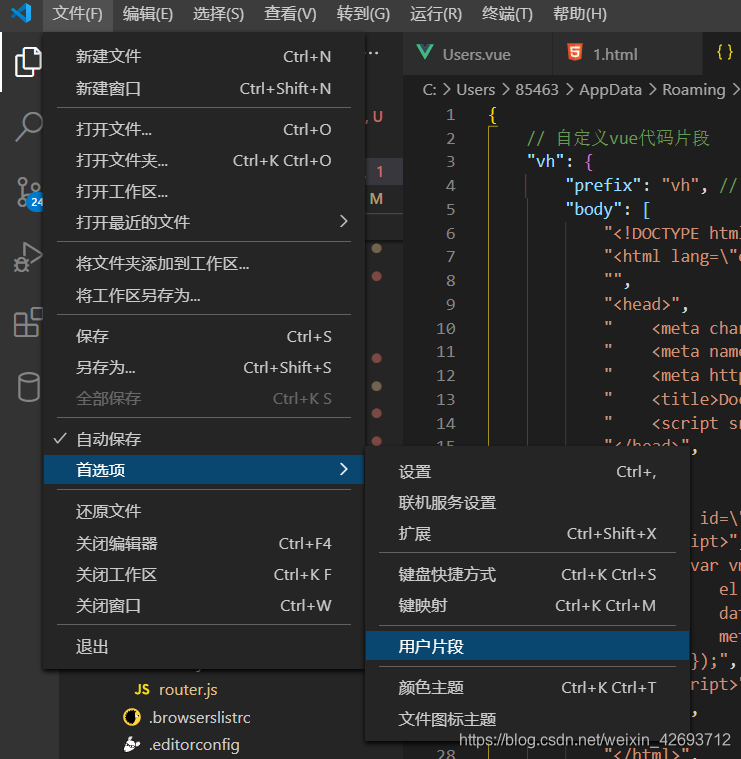Open the 运行(R) menu
741x759 pixels.
click(x=436, y=14)
